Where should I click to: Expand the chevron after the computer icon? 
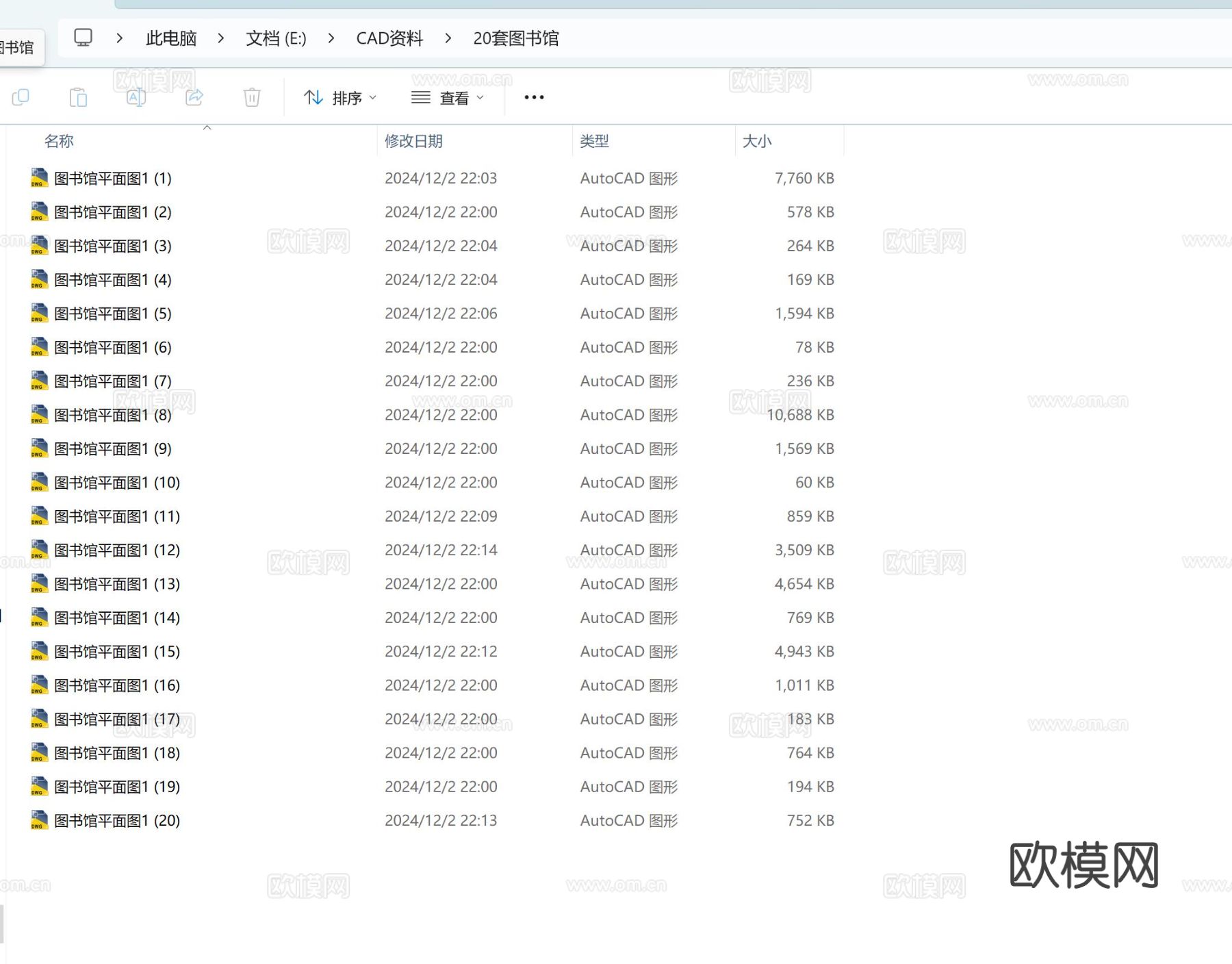(120, 38)
